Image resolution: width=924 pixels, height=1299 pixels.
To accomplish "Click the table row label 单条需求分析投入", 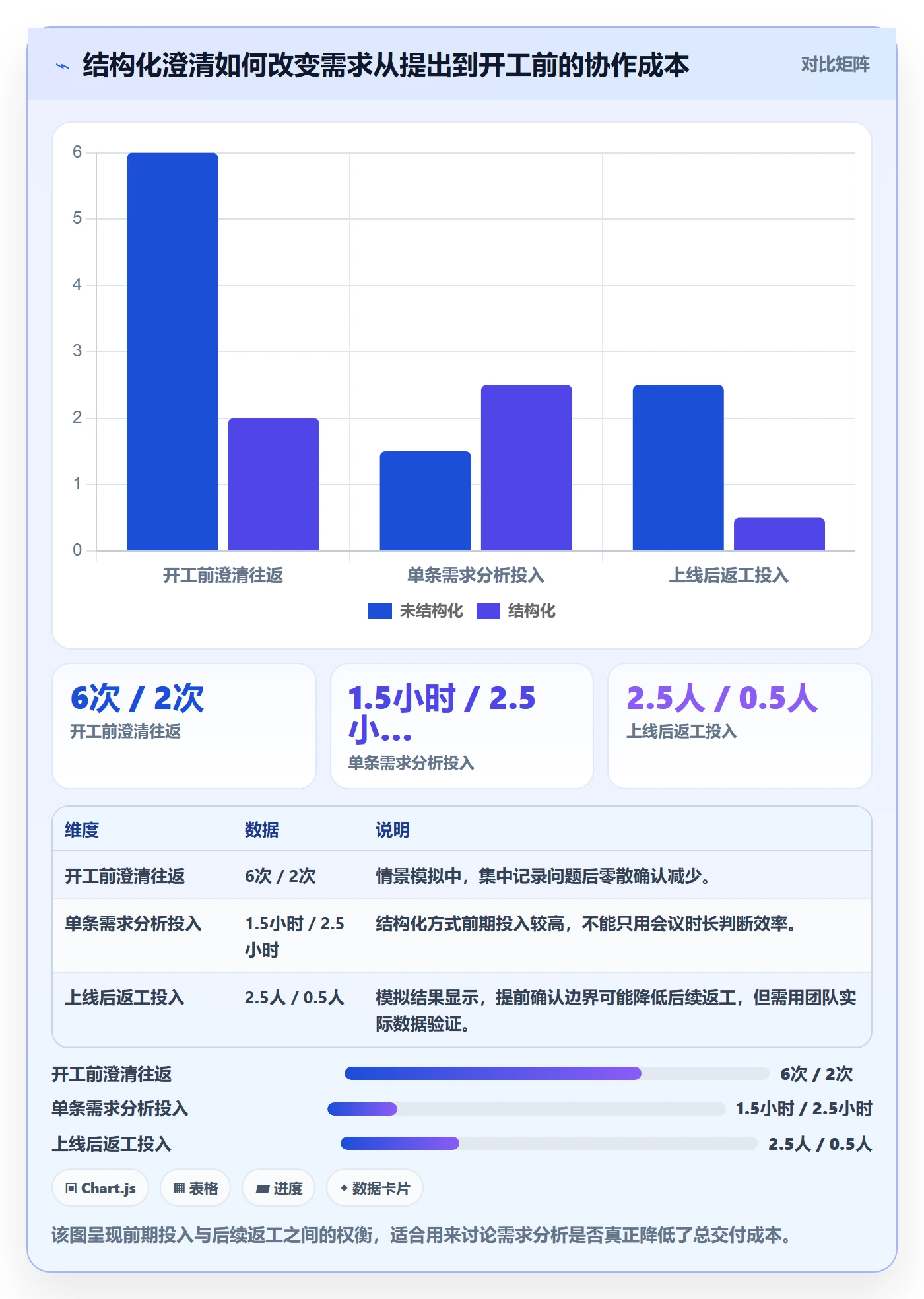I will tap(133, 923).
